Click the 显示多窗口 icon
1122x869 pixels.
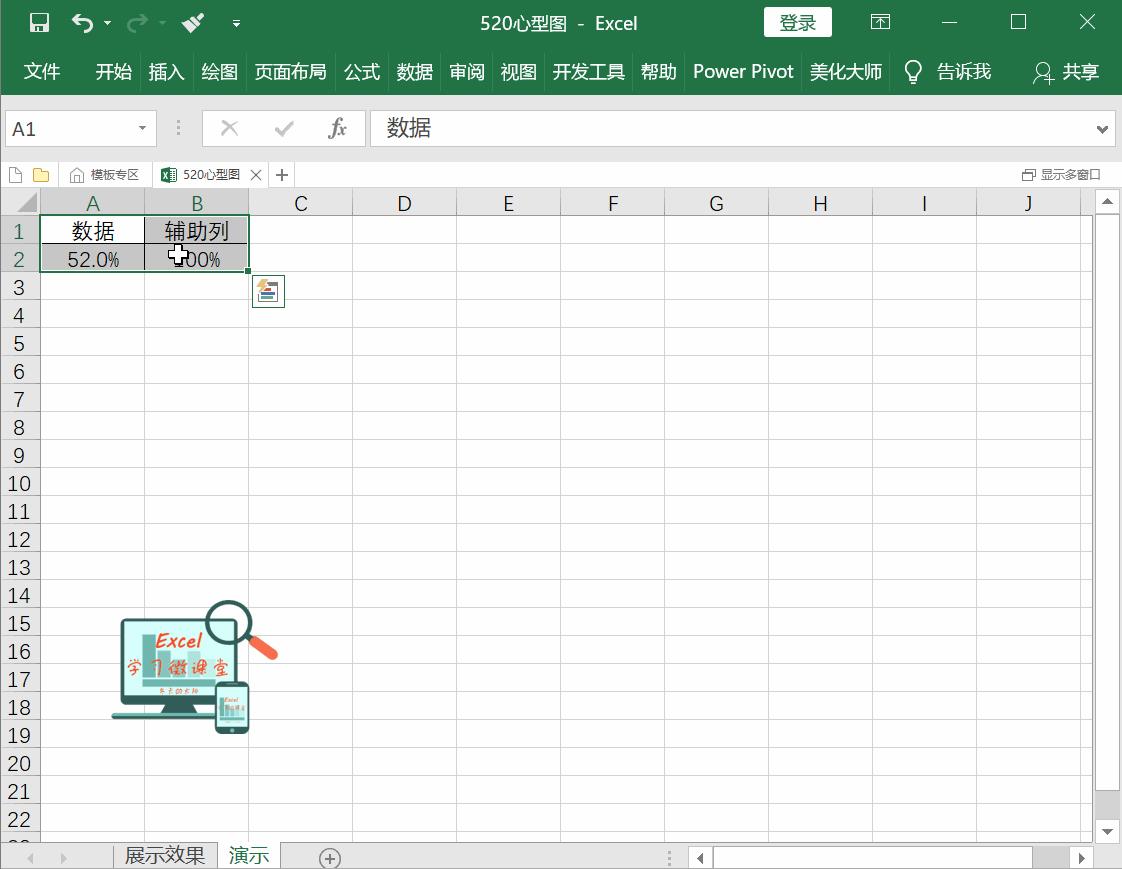(x=1059, y=173)
